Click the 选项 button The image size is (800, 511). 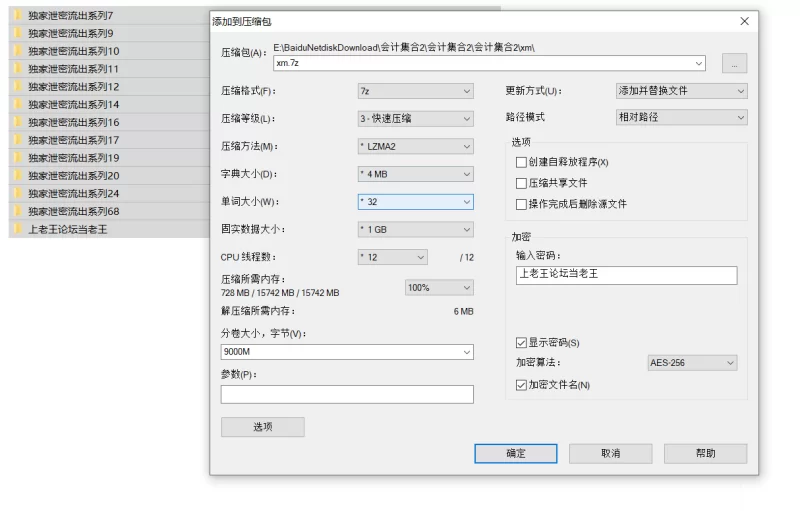(x=263, y=427)
